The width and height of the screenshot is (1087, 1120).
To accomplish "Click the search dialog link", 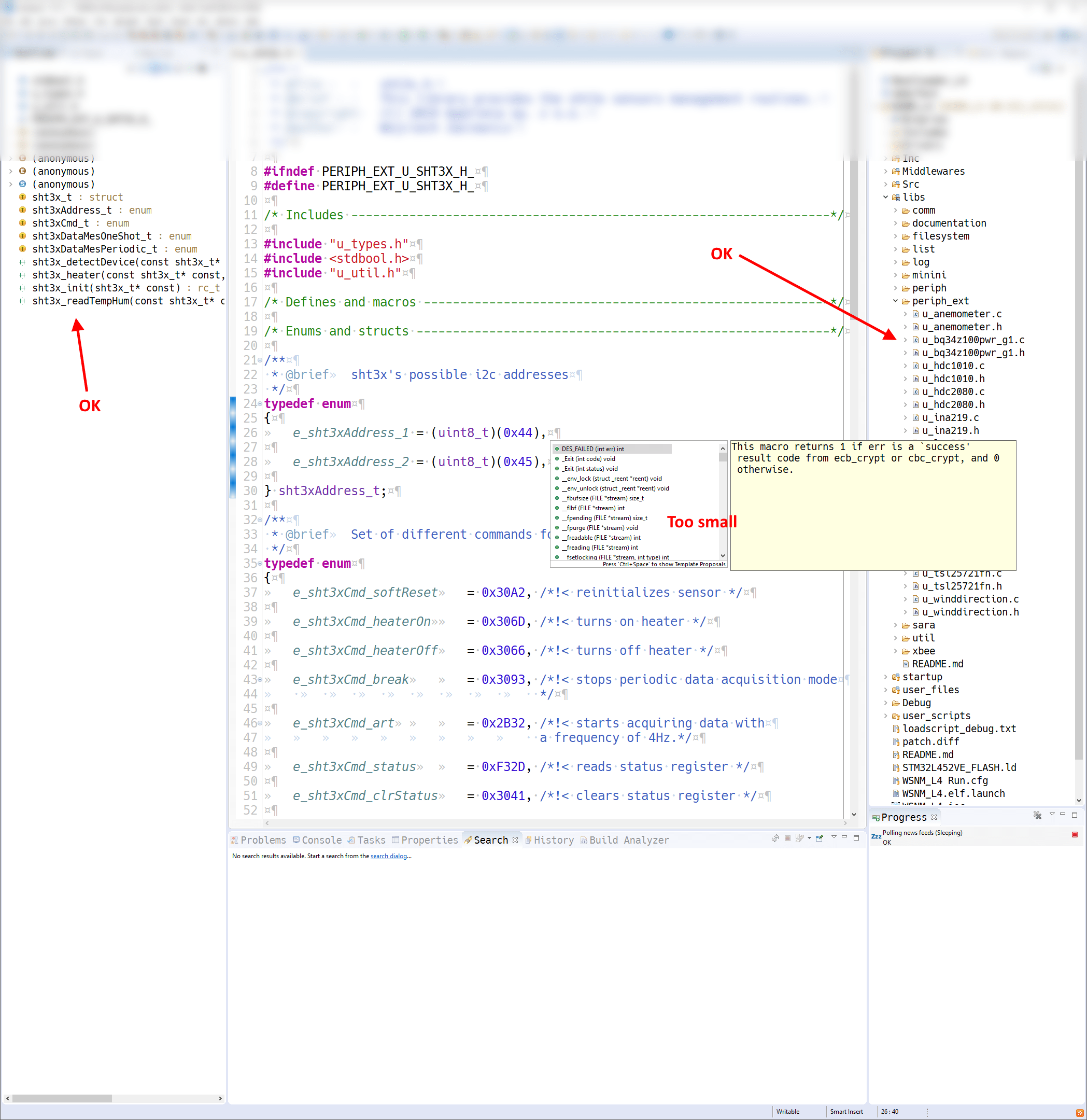I will [388, 856].
